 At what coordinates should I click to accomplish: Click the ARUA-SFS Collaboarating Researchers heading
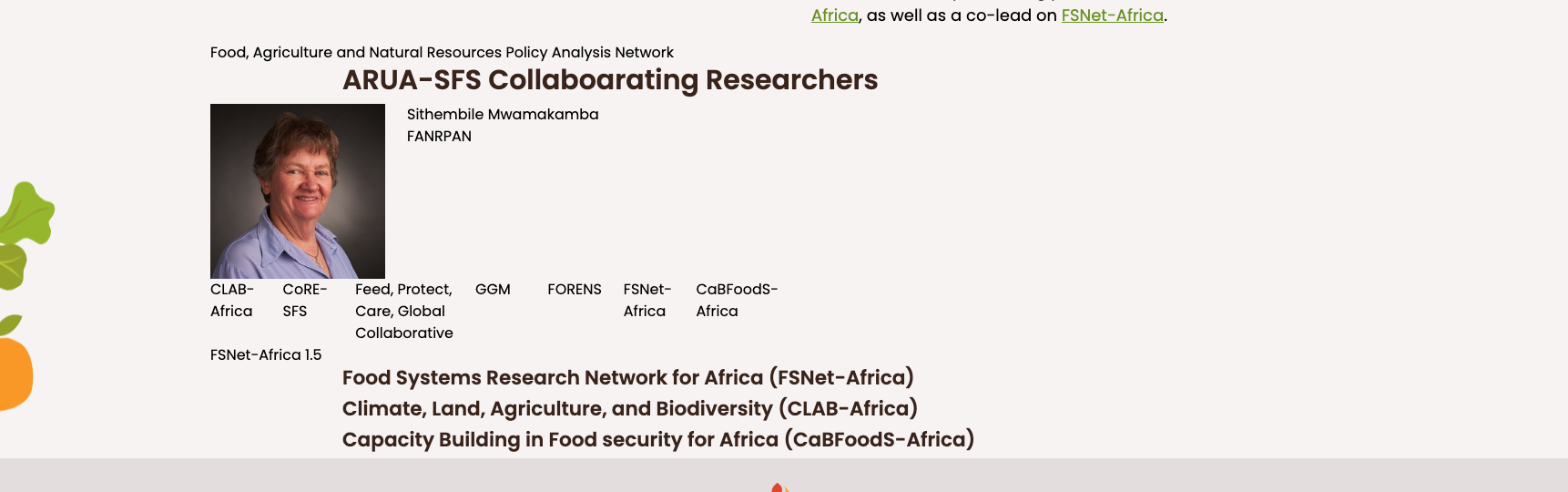610,79
